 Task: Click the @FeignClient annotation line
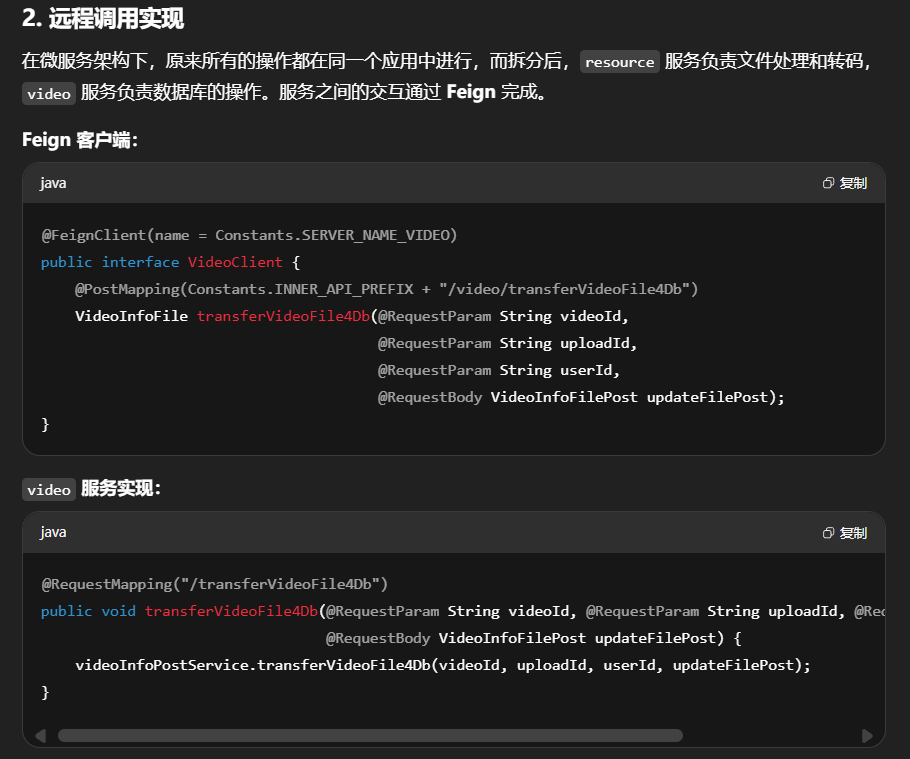[248, 235]
